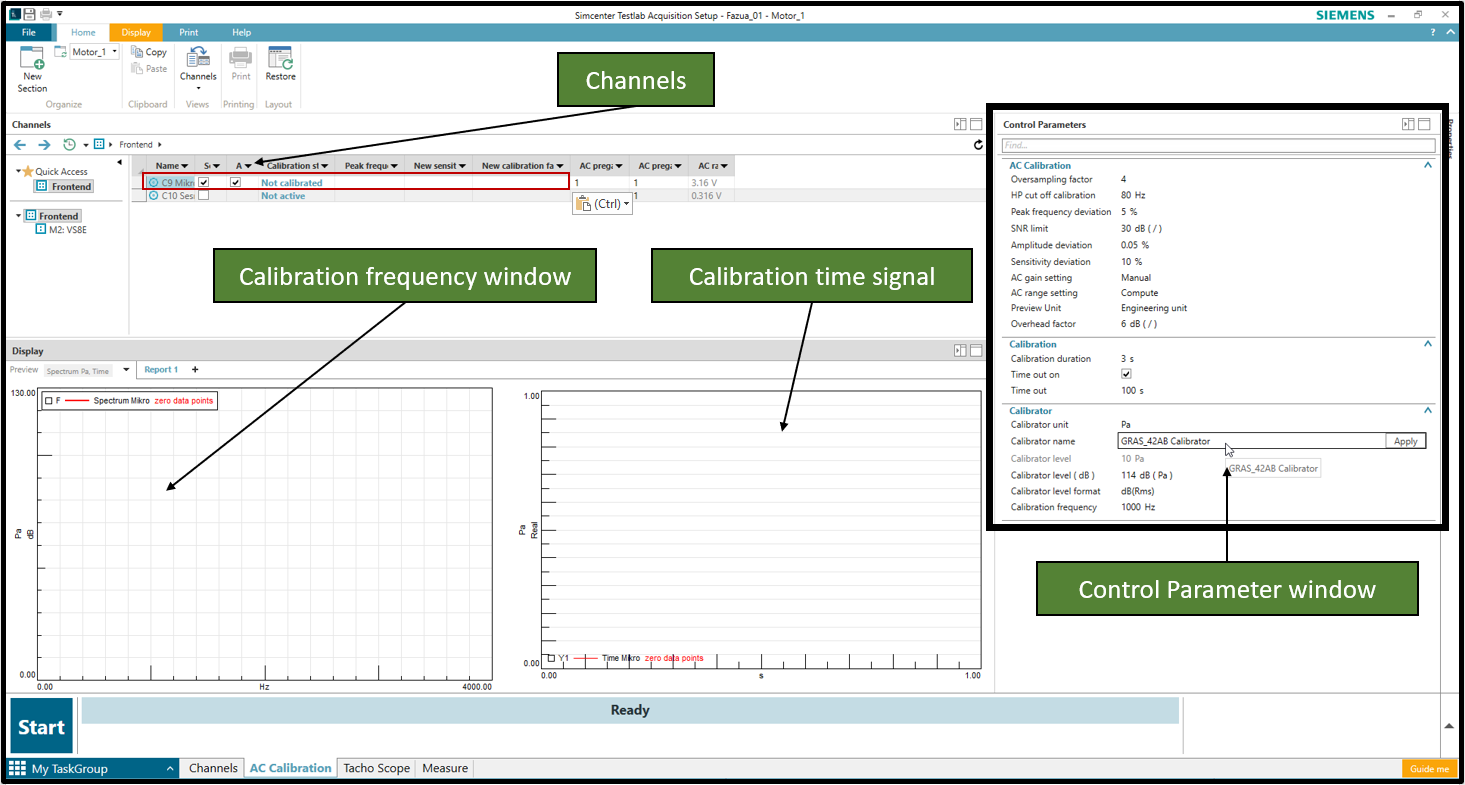Click the Print icon in Printing group
This screenshot has width=1465, height=785.
pos(241,57)
